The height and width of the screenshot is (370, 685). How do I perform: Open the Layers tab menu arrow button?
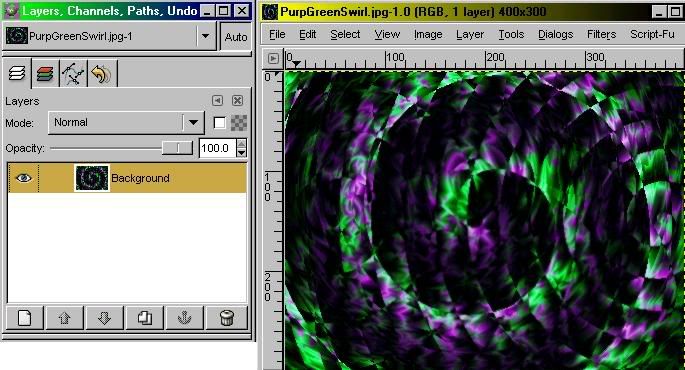tap(217, 101)
